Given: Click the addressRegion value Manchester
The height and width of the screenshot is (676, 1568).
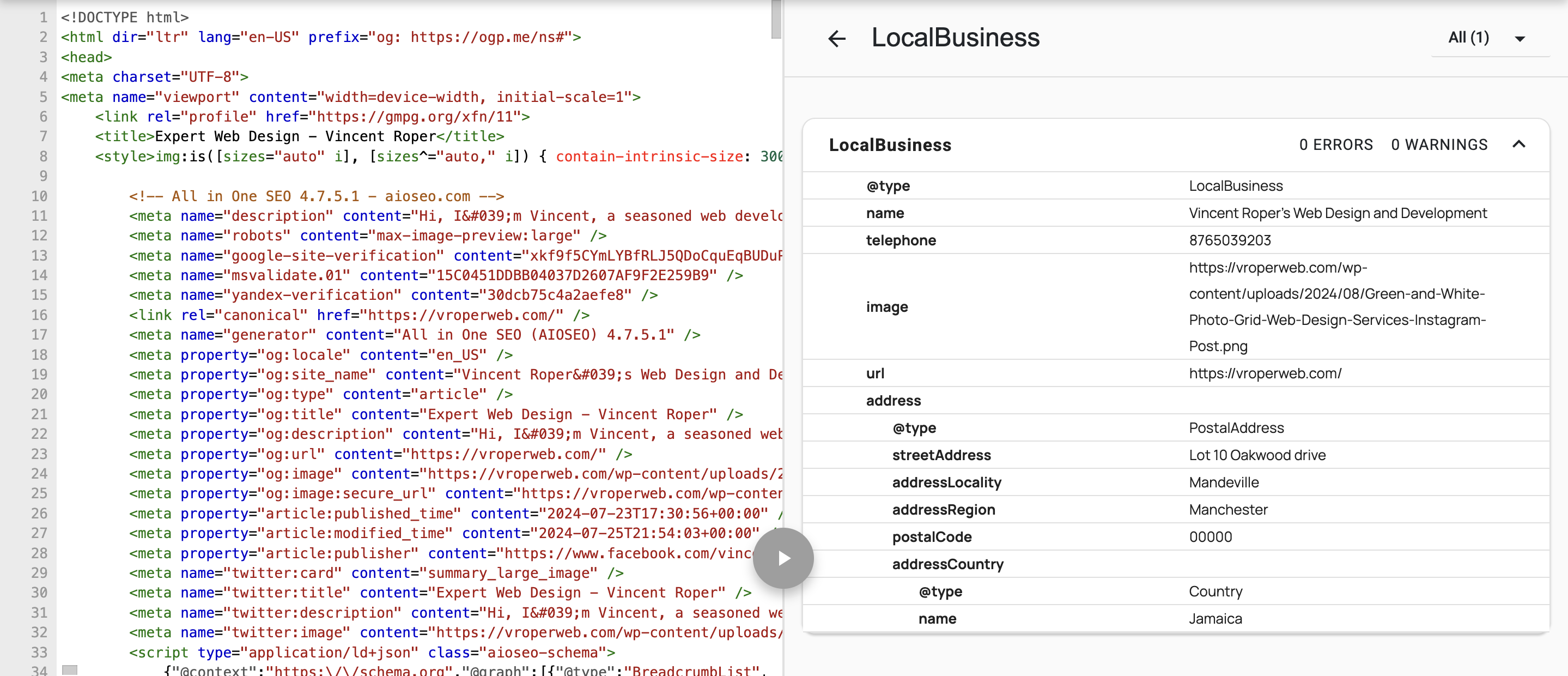Looking at the screenshot, I should point(1229,509).
